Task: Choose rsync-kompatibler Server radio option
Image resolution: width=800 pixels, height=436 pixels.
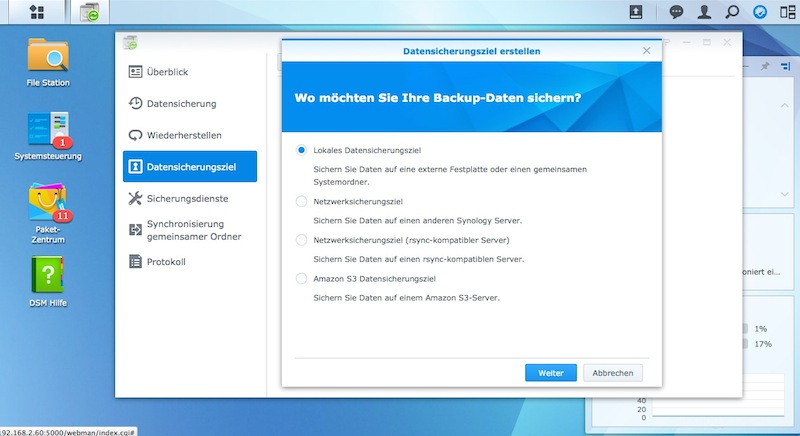Action: click(301, 240)
